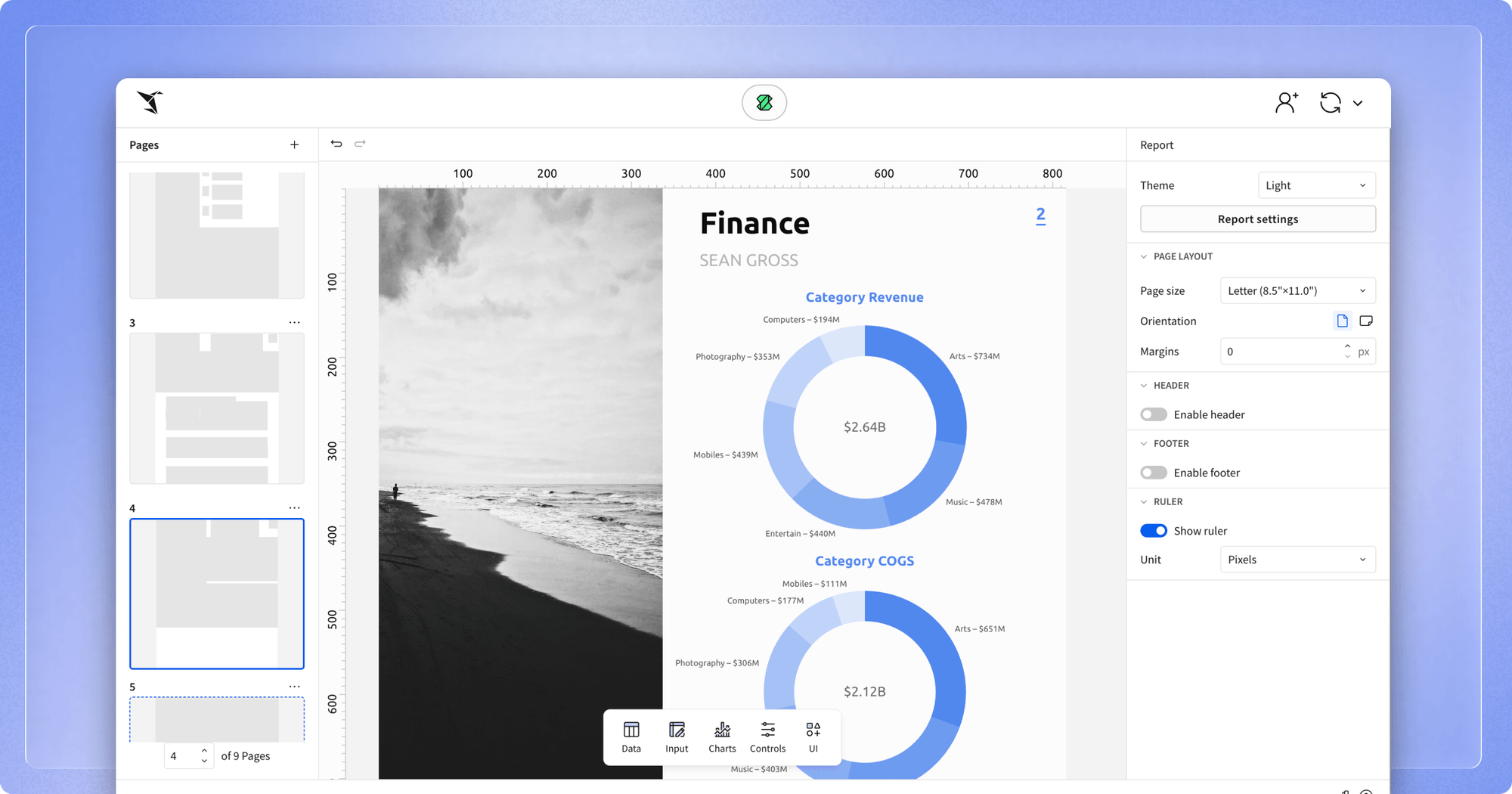Switch page to landscape orientation
Image resolution: width=1512 pixels, height=794 pixels.
coord(1366,321)
